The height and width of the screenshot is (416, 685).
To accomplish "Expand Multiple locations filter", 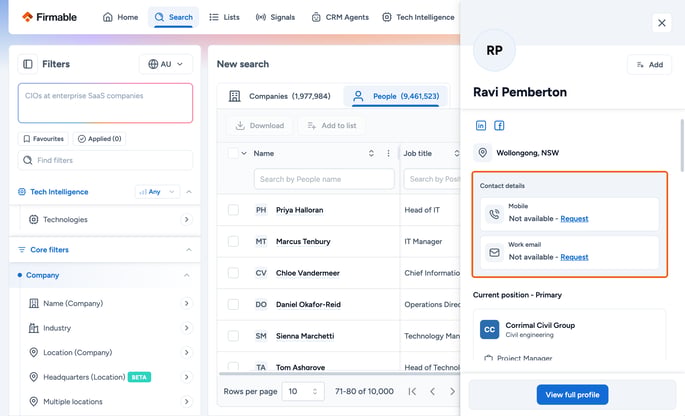I will click(187, 401).
